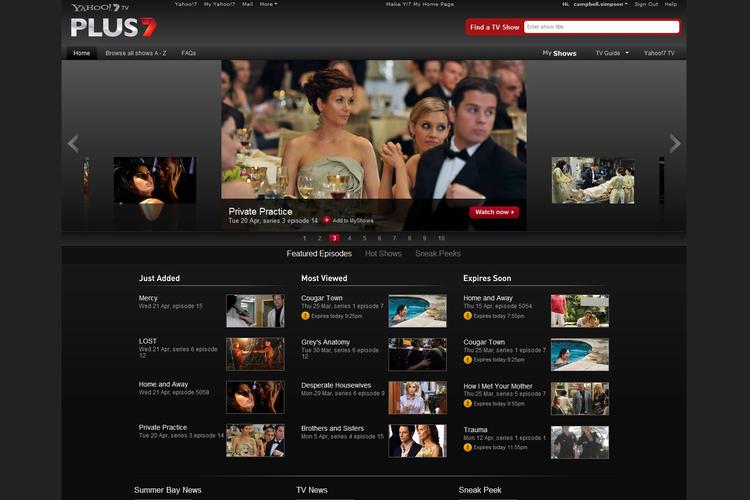Open Cougar Town Most Viewed thumbnail
750x500 pixels.
pos(417,311)
